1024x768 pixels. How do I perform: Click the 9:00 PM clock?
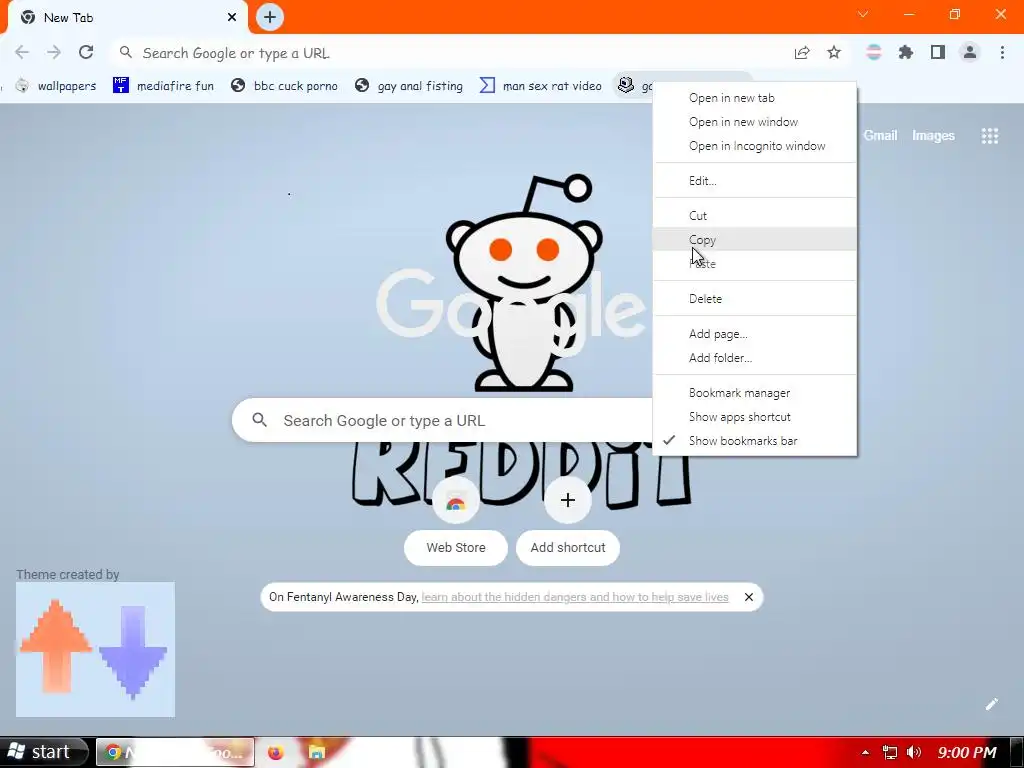coord(967,752)
